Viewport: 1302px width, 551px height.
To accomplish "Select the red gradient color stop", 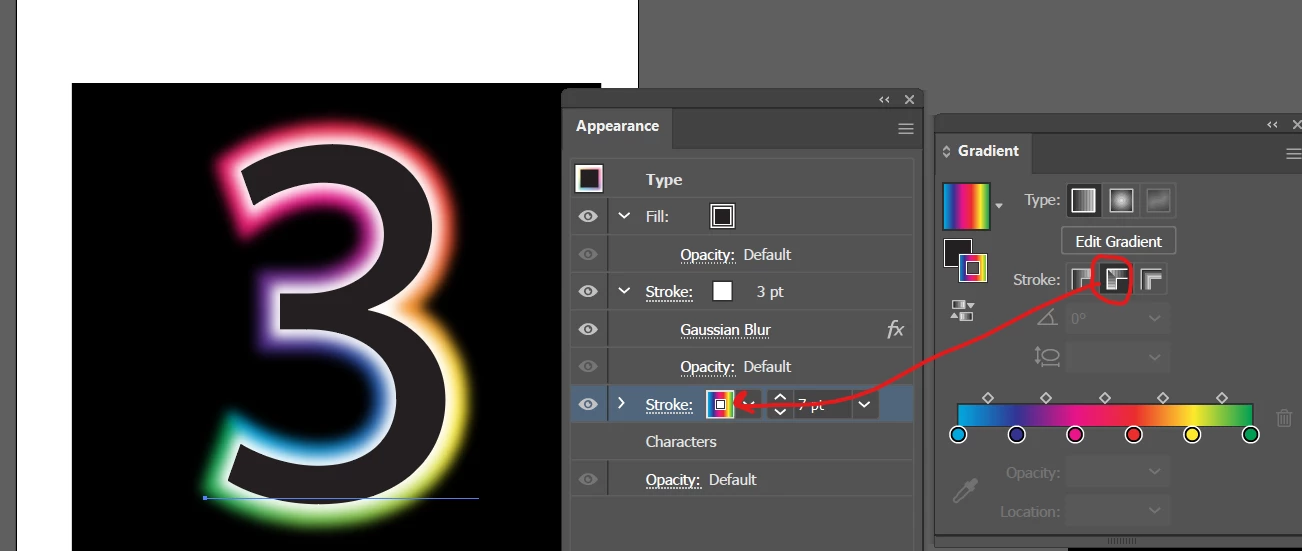I will click(x=1133, y=434).
